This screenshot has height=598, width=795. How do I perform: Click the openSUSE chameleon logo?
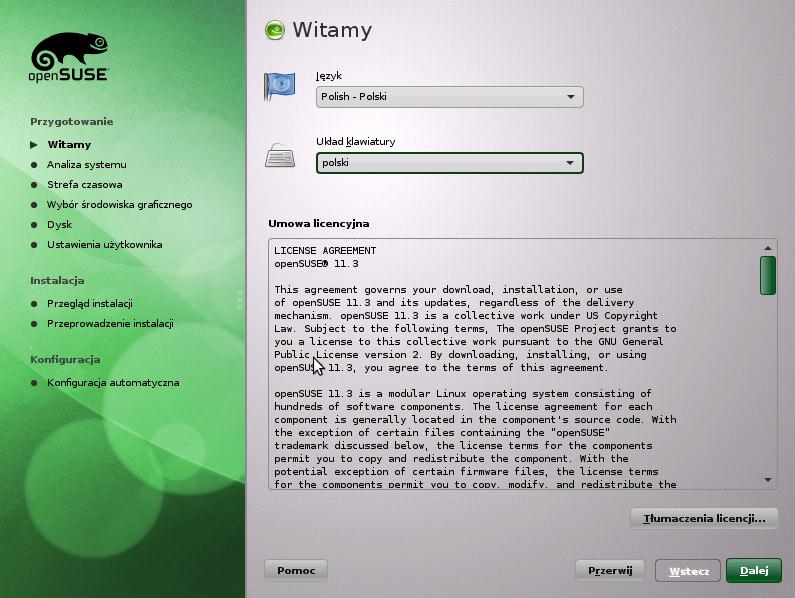coord(68,57)
